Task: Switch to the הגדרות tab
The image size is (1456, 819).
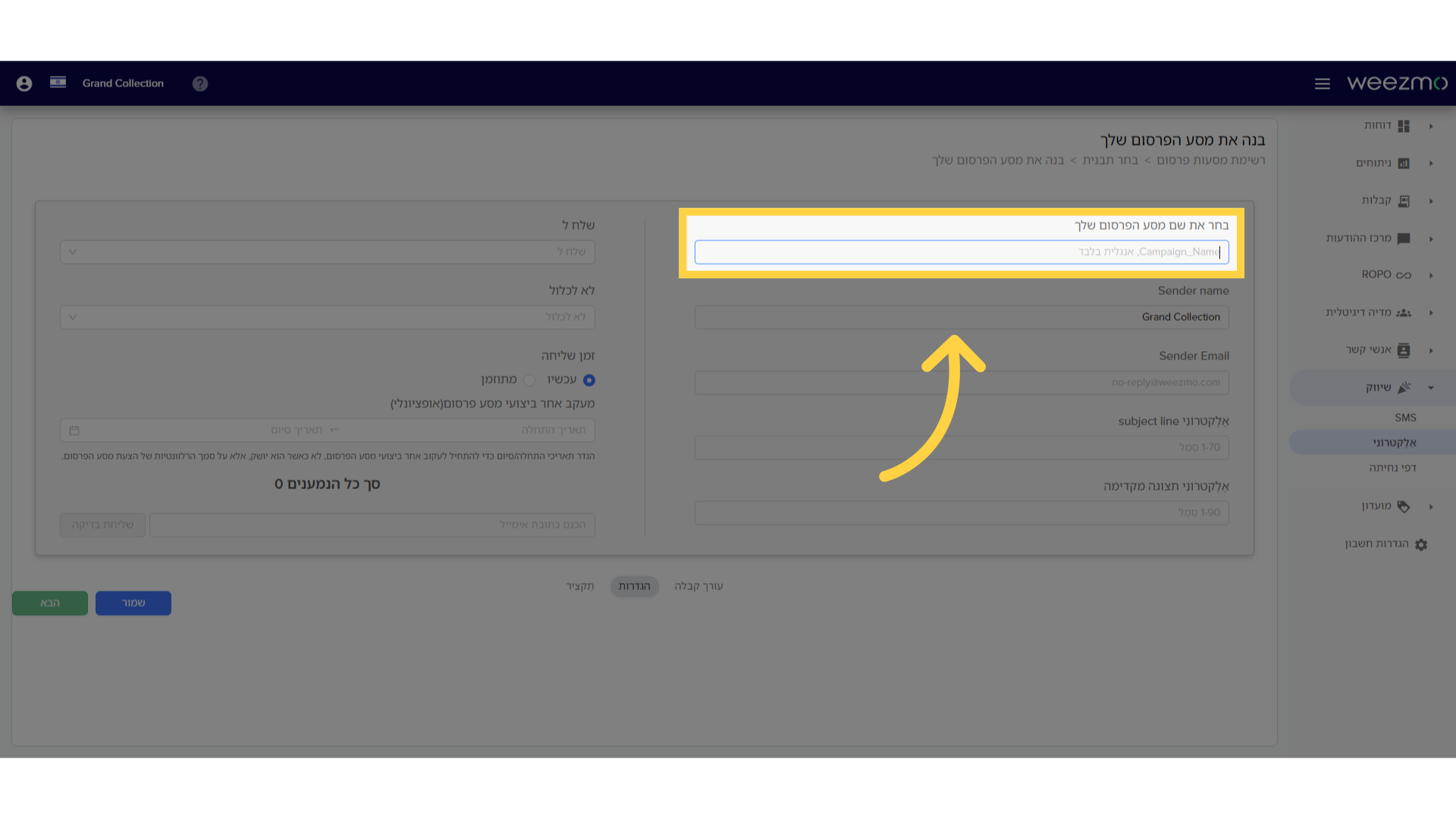Action: 634,586
